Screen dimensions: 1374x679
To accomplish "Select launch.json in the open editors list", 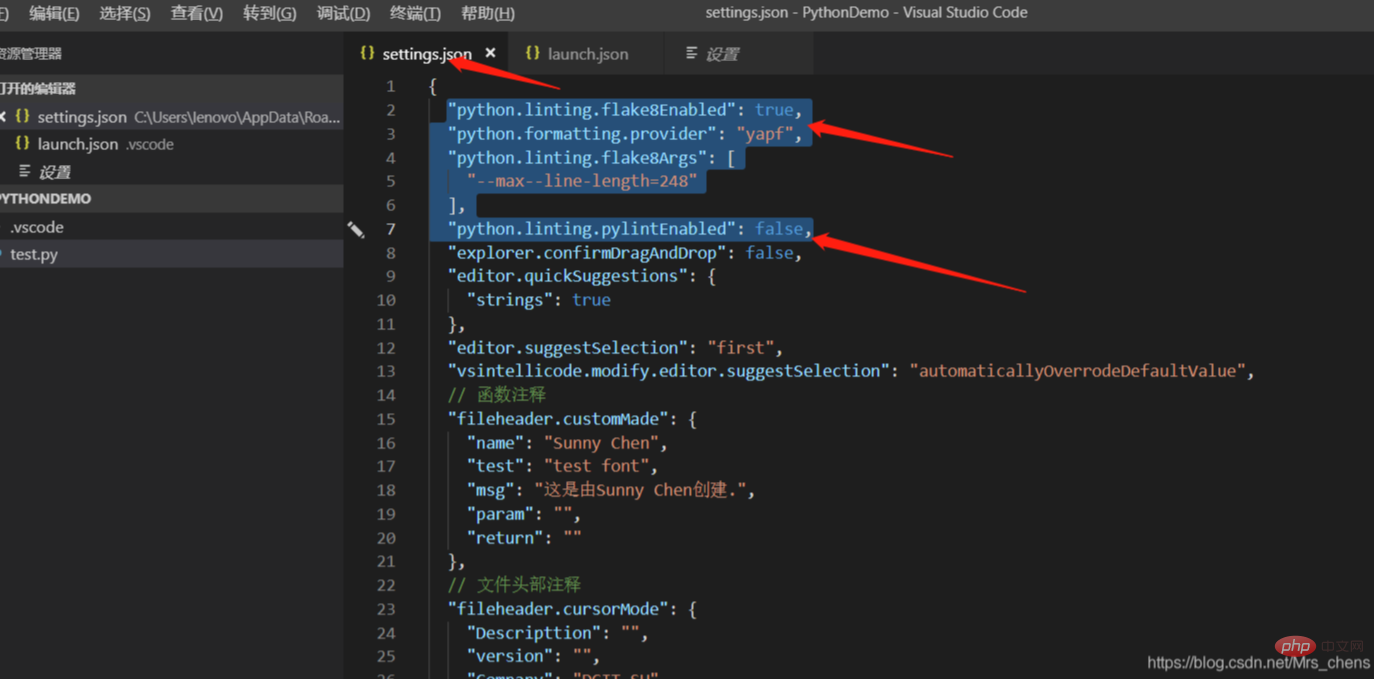I will 78,144.
